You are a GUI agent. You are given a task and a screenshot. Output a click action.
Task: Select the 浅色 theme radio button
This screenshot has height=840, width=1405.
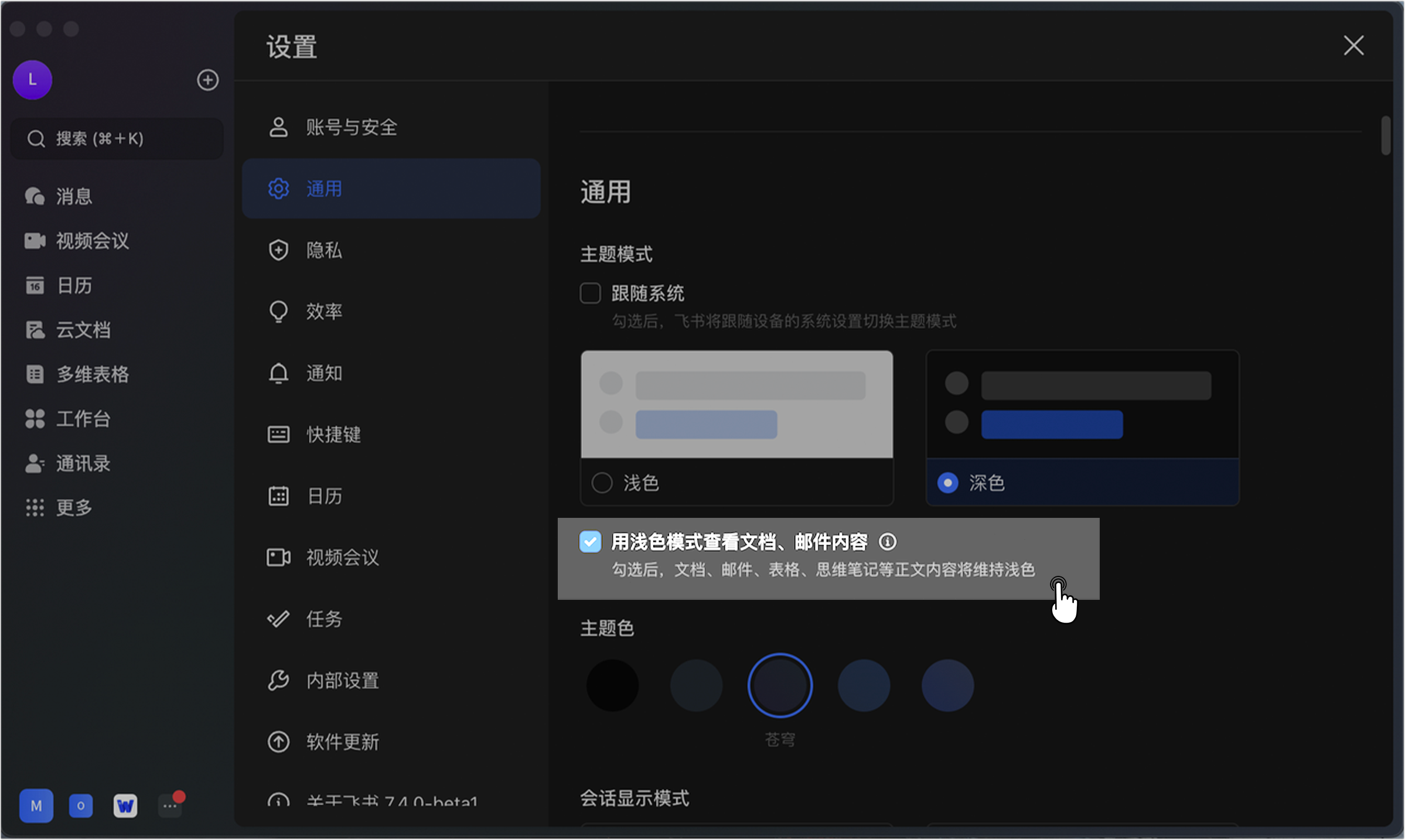pos(602,483)
